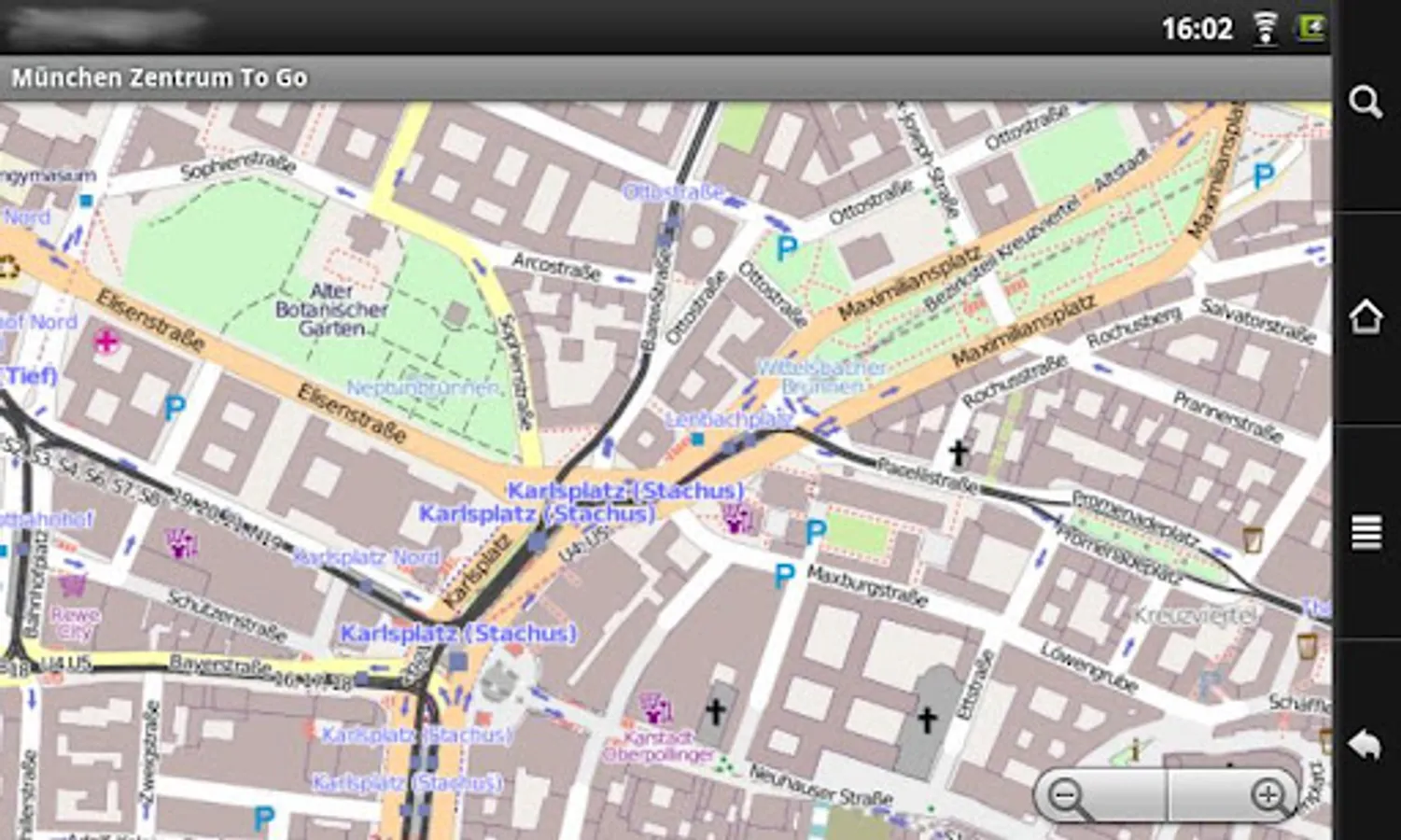Tap the information icon near Neuhauser Straße
The height and width of the screenshot is (840, 1401).
pyautogui.click(x=1136, y=749)
